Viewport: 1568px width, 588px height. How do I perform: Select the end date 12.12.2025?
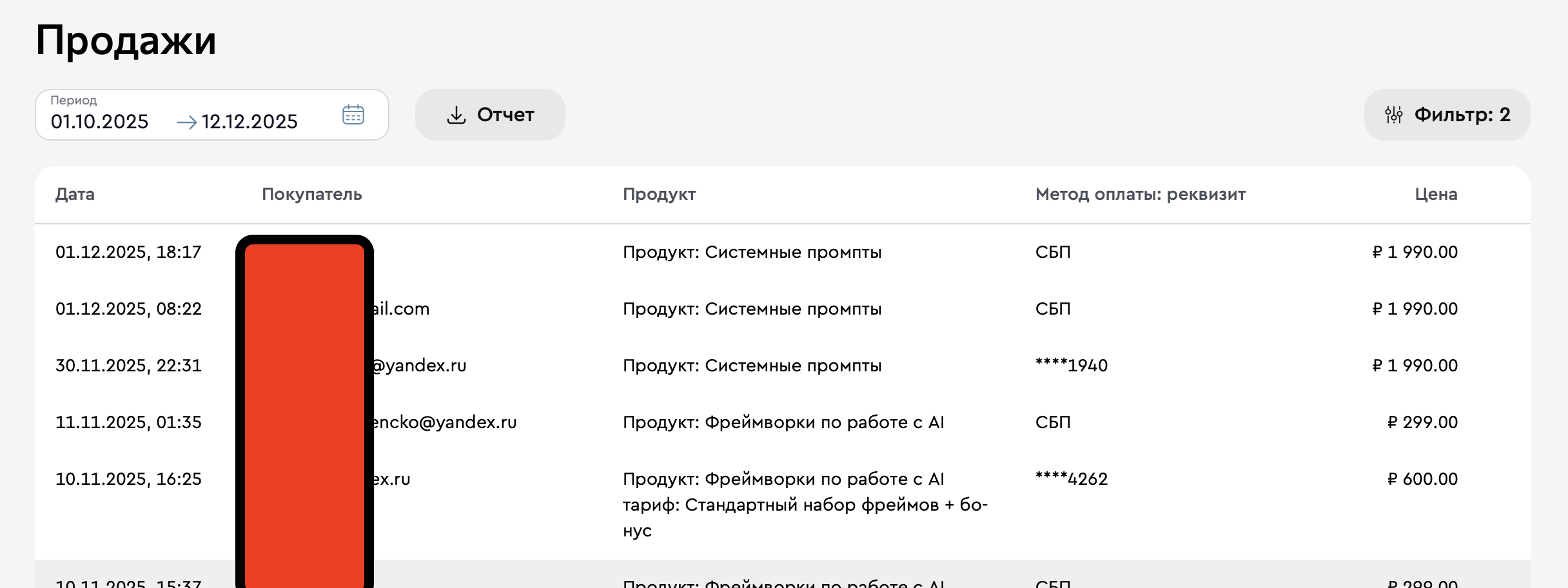[250, 122]
